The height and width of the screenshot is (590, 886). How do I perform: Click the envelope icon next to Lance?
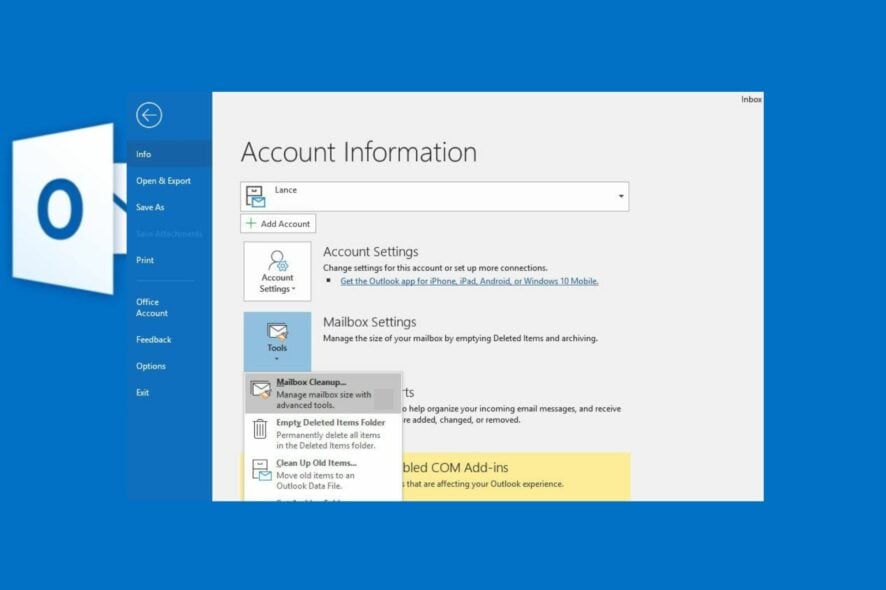point(257,195)
